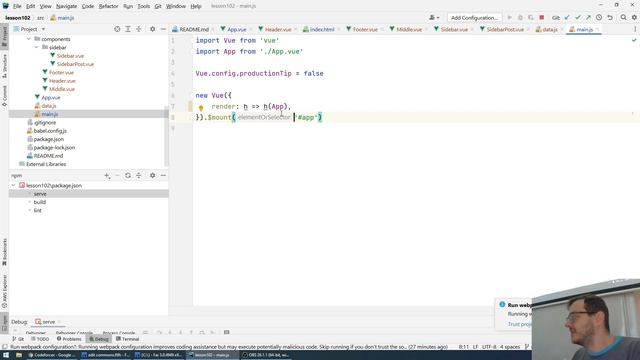Open IDE settings gear in top toolbar

[x=634, y=18]
